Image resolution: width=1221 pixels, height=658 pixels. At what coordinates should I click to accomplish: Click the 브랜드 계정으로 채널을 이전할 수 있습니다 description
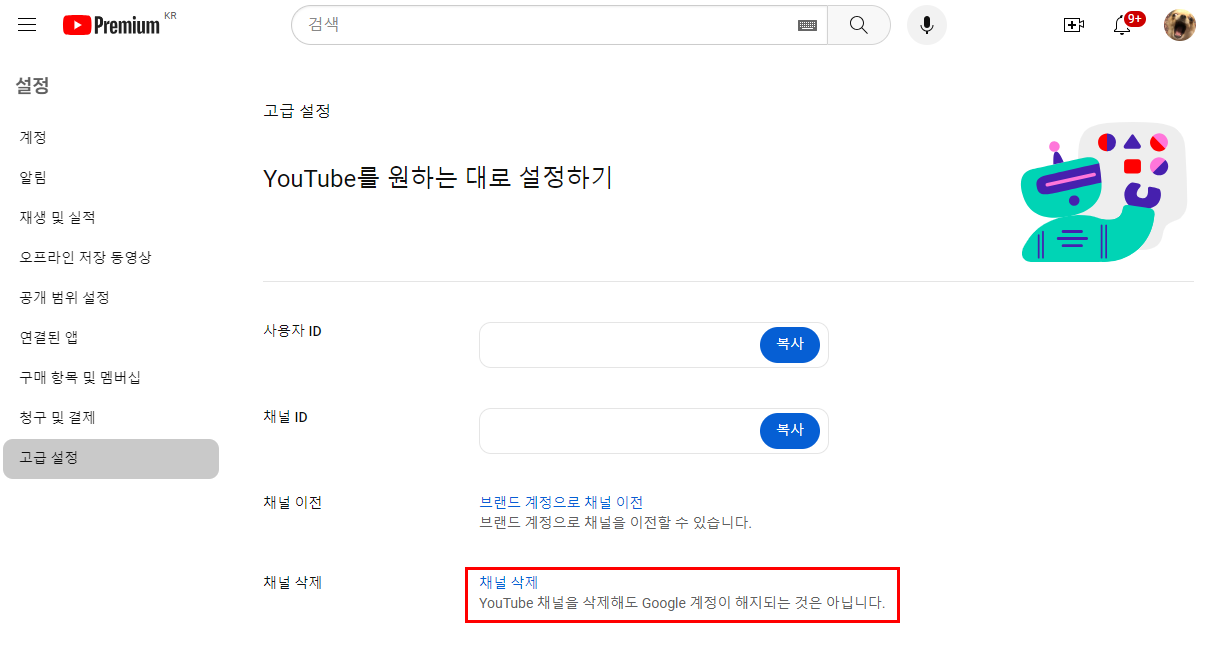point(615,522)
